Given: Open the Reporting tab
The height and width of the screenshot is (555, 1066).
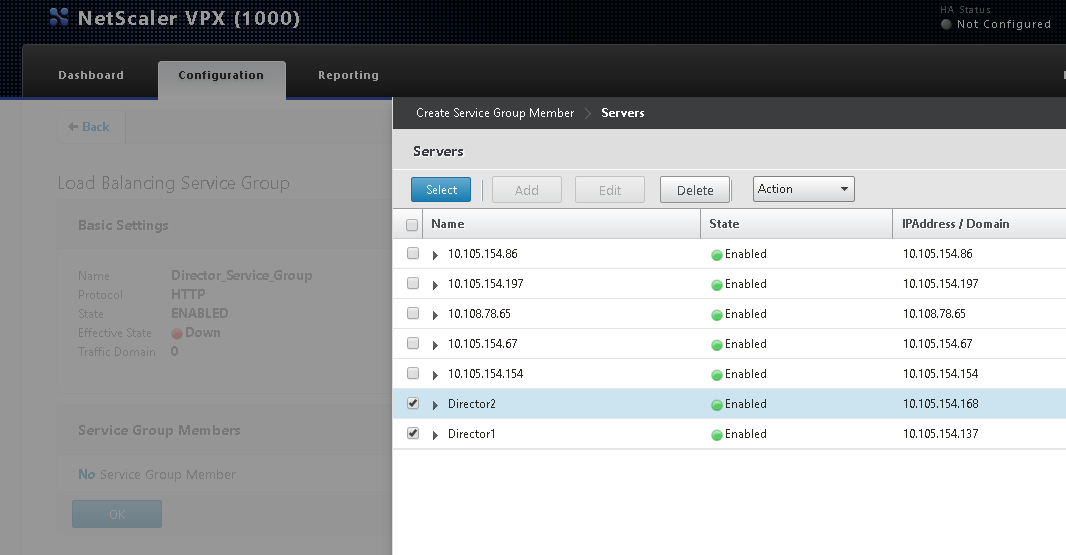Looking at the screenshot, I should tap(348, 75).
